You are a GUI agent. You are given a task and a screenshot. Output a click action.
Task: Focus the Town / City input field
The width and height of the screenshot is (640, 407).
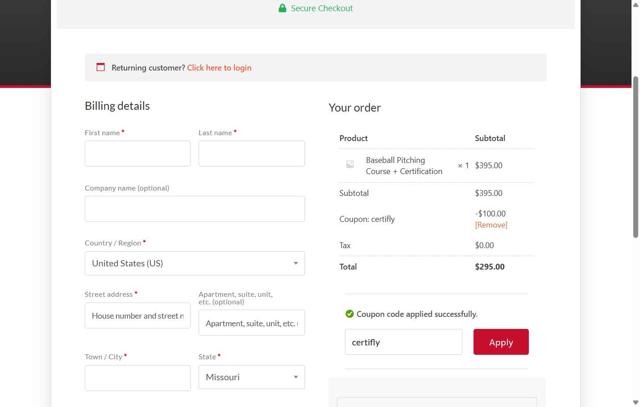pyautogui.click(x=138, y=378)
